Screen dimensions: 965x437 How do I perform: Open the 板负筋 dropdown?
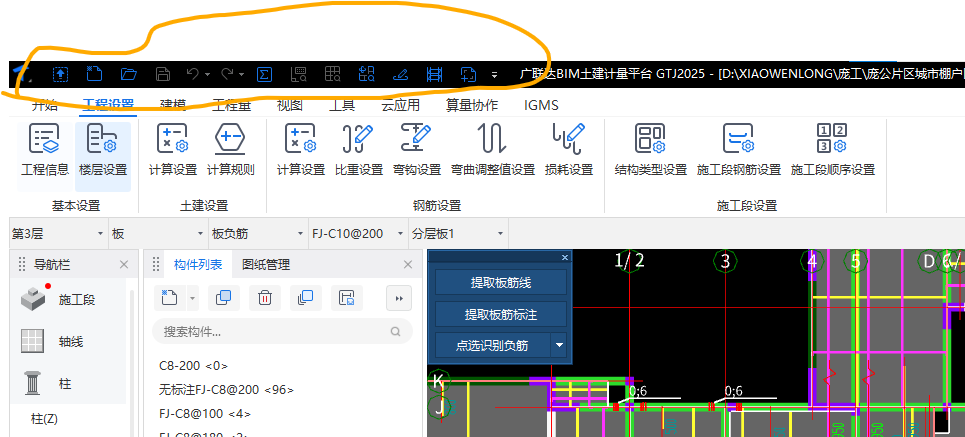click(x=258, y=233)
